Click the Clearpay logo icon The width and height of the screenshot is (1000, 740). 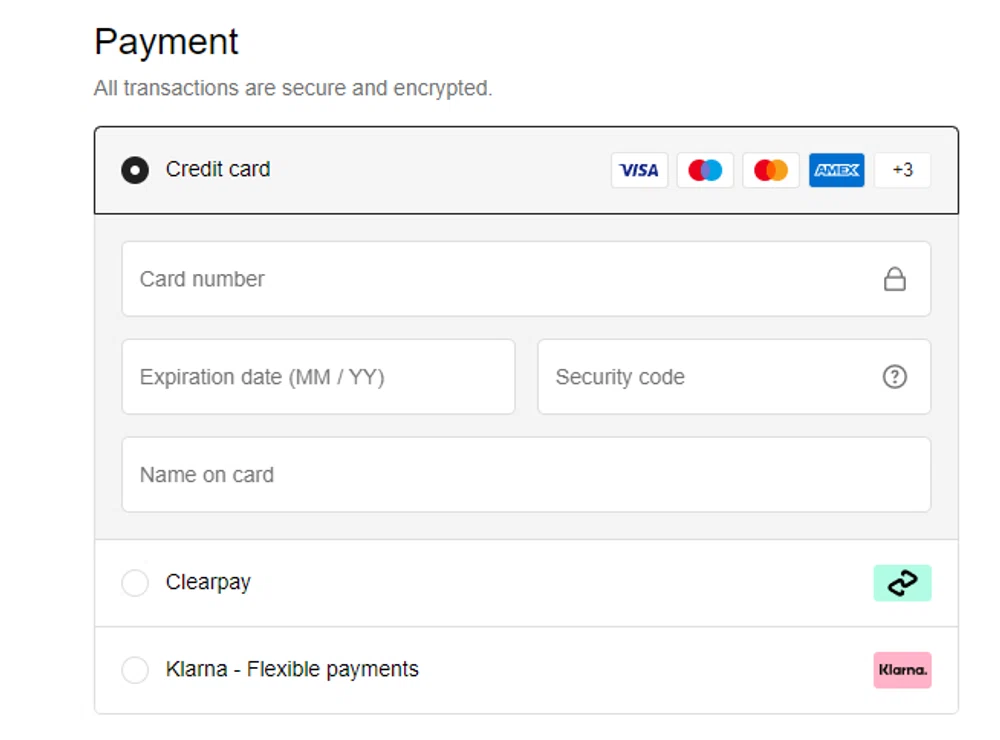902,582
